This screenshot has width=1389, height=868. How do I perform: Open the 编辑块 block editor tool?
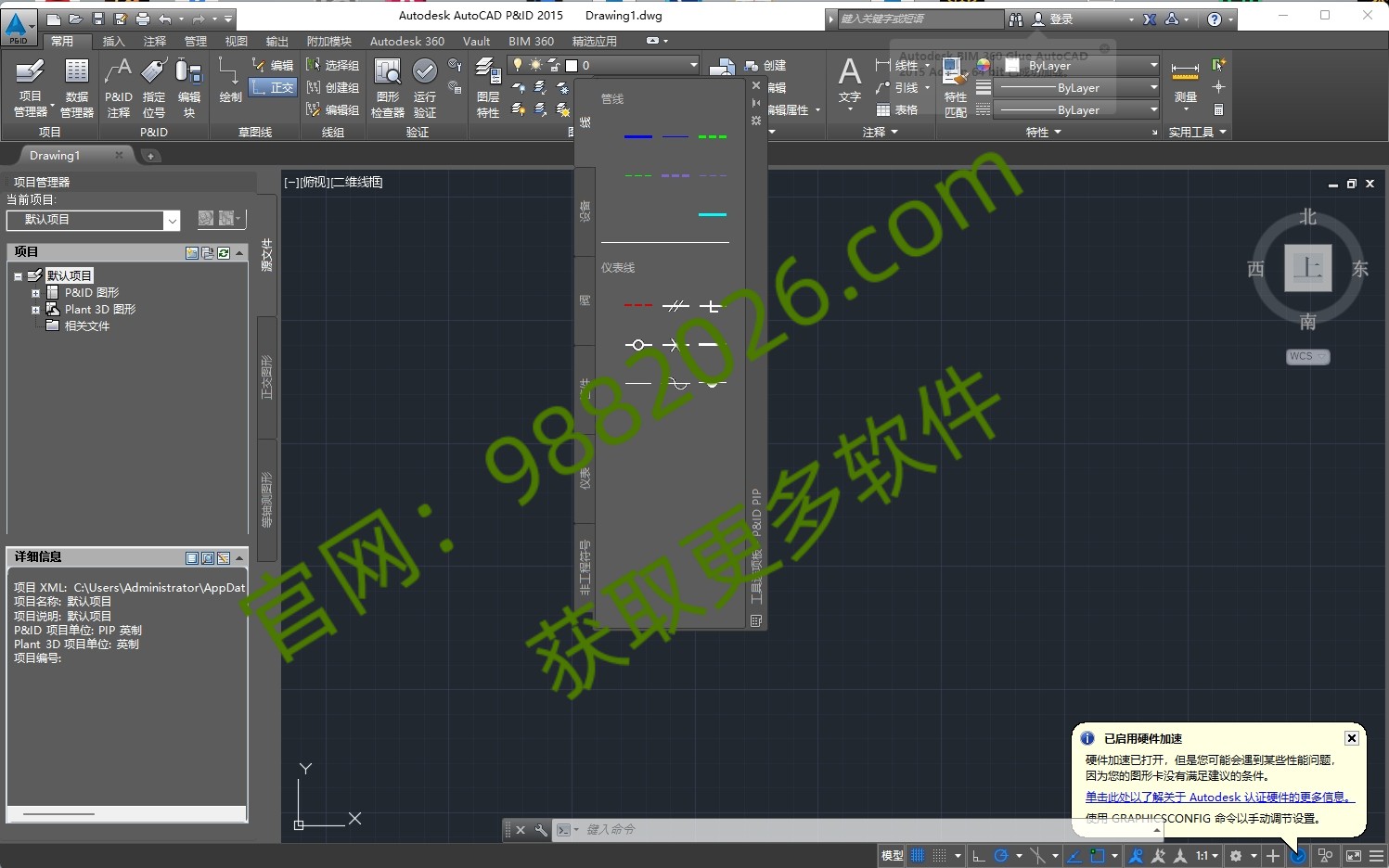point(189,88)
